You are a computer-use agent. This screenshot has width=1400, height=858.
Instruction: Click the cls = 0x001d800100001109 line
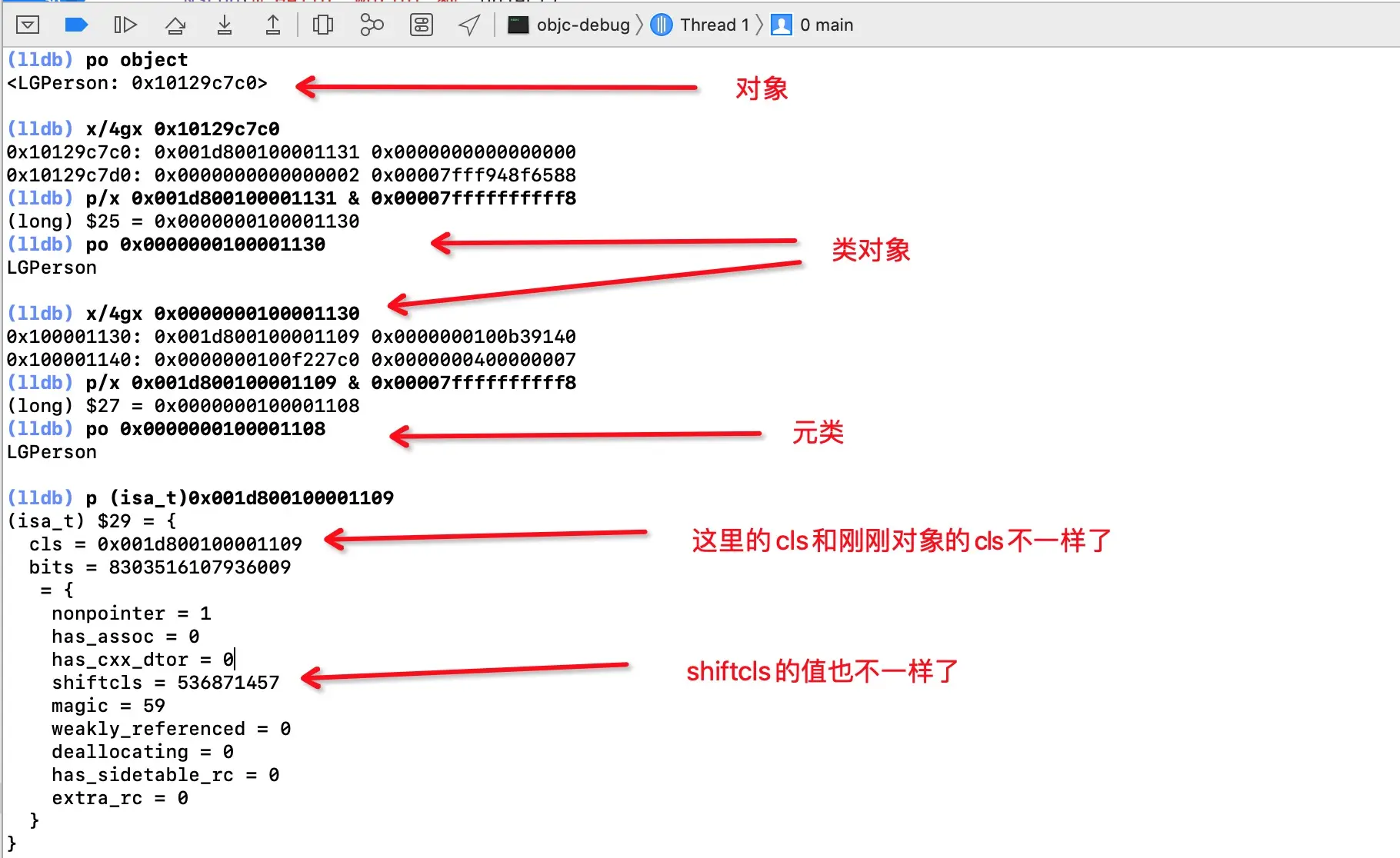[165, 544]
